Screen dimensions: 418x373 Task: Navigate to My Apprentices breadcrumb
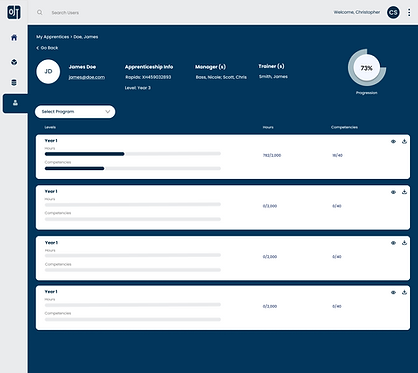53,37
